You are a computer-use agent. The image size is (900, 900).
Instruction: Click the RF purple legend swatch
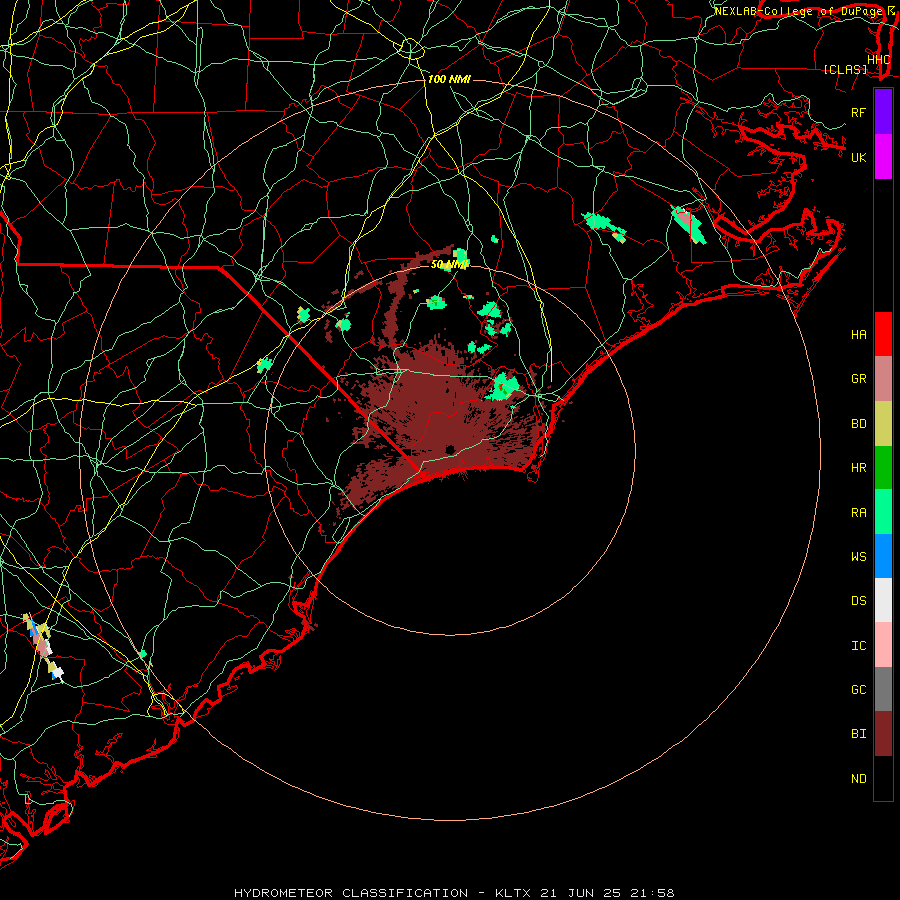(883, 112)
